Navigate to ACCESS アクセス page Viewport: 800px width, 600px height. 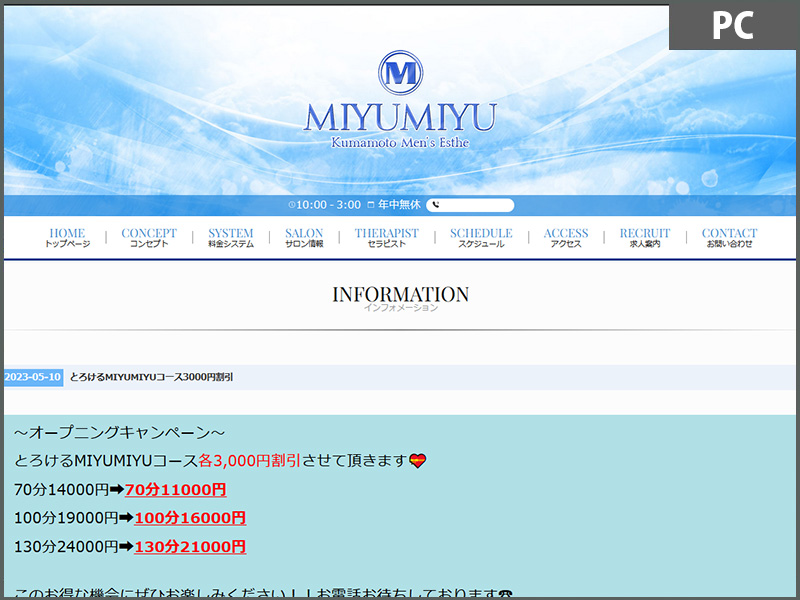(x=566, y=238)
